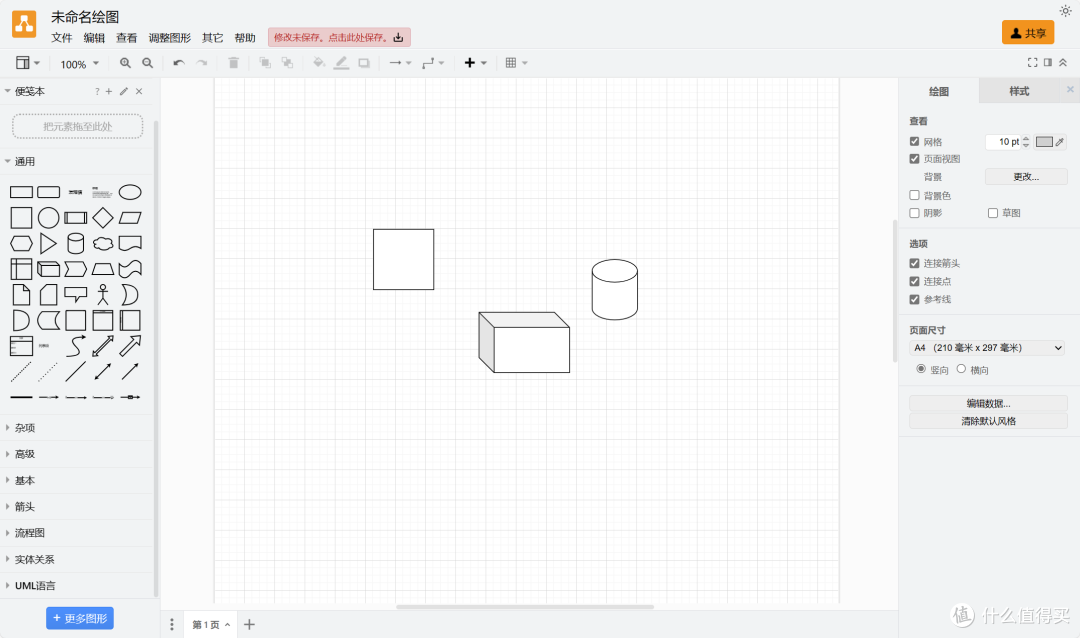This screenshot has height=638, width=1080.
Task: Expand the 流程图 shape category
Action: [x=30, y=533]
